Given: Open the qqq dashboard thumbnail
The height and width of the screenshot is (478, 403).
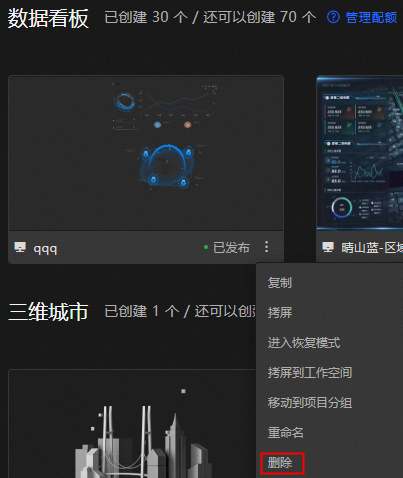Looking at the screenshot, I should click(x=146, y=153).
